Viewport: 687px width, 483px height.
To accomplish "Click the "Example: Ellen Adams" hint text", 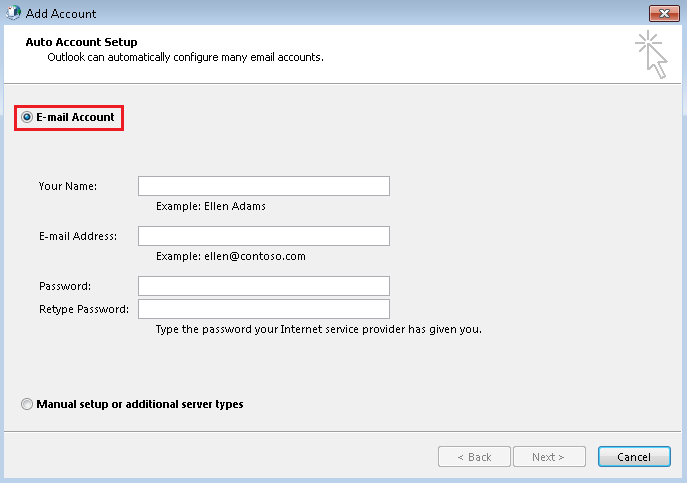I will click(211, 206).
